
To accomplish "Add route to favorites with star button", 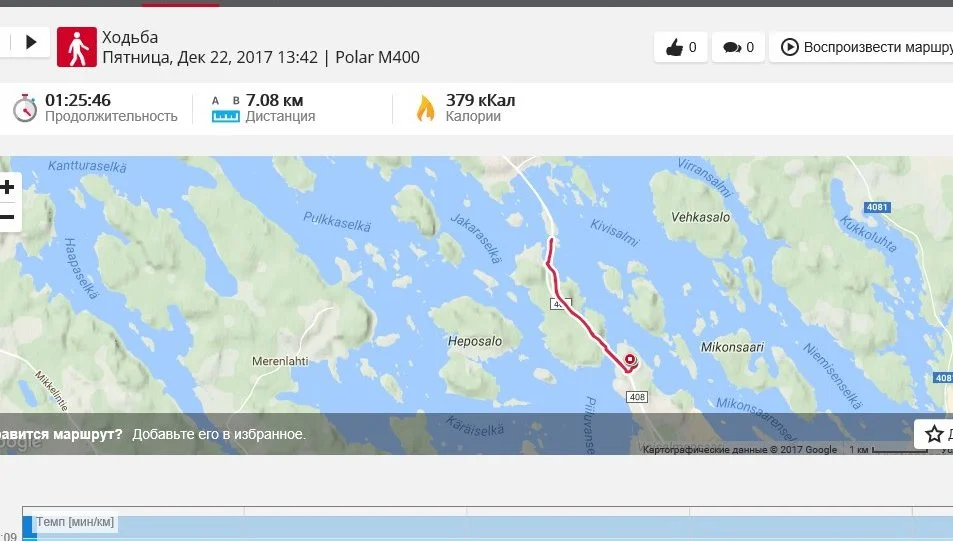I will (934, 434).
